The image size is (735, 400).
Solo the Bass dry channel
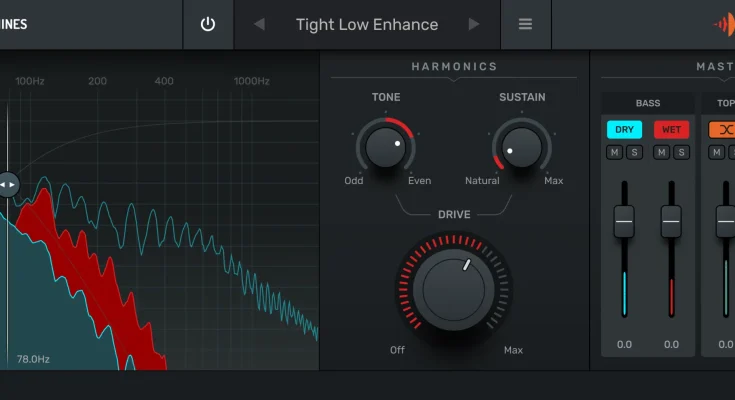(x=634, y=152)
